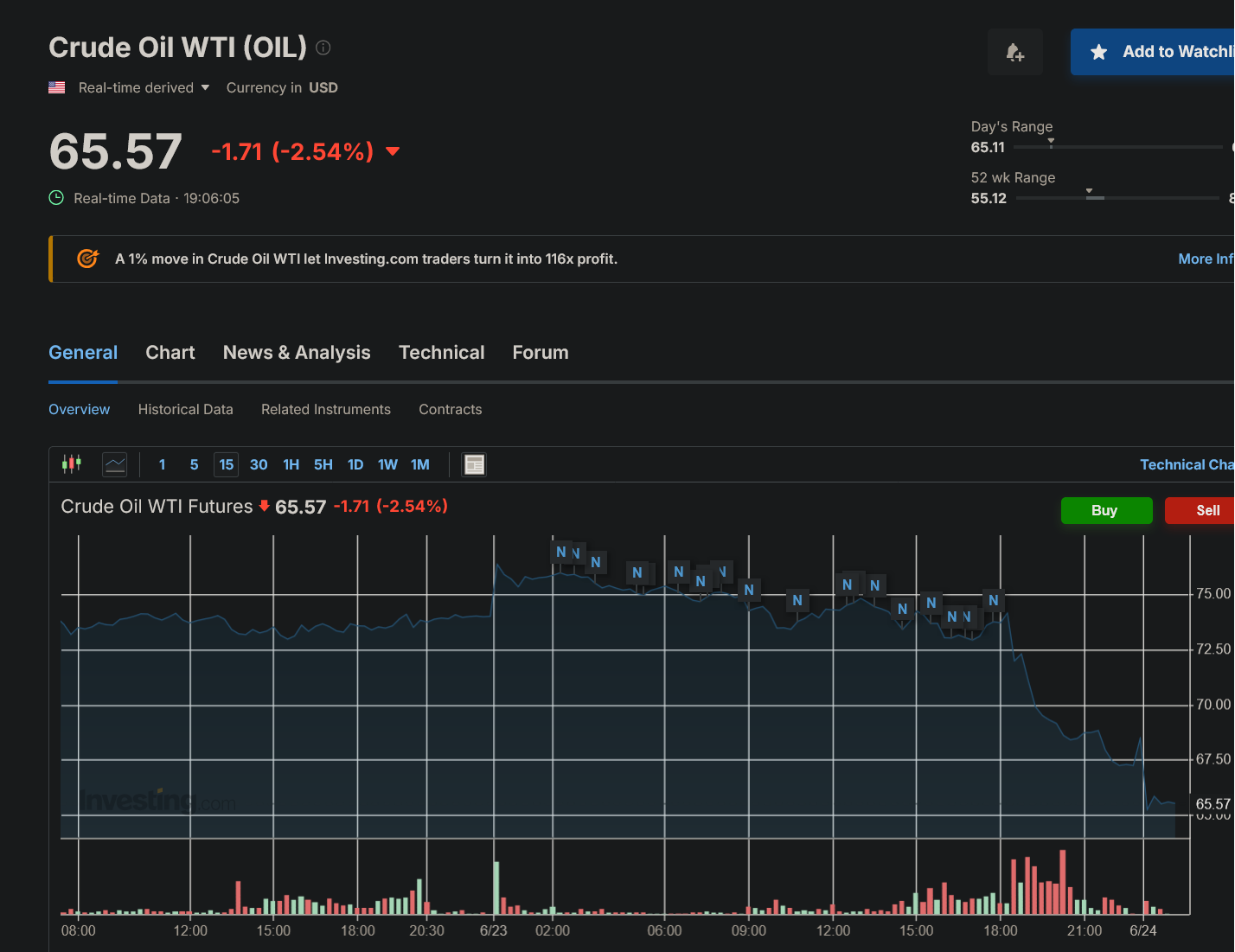Select the 1M interval

pyautogui.click(x=420, y=464)
